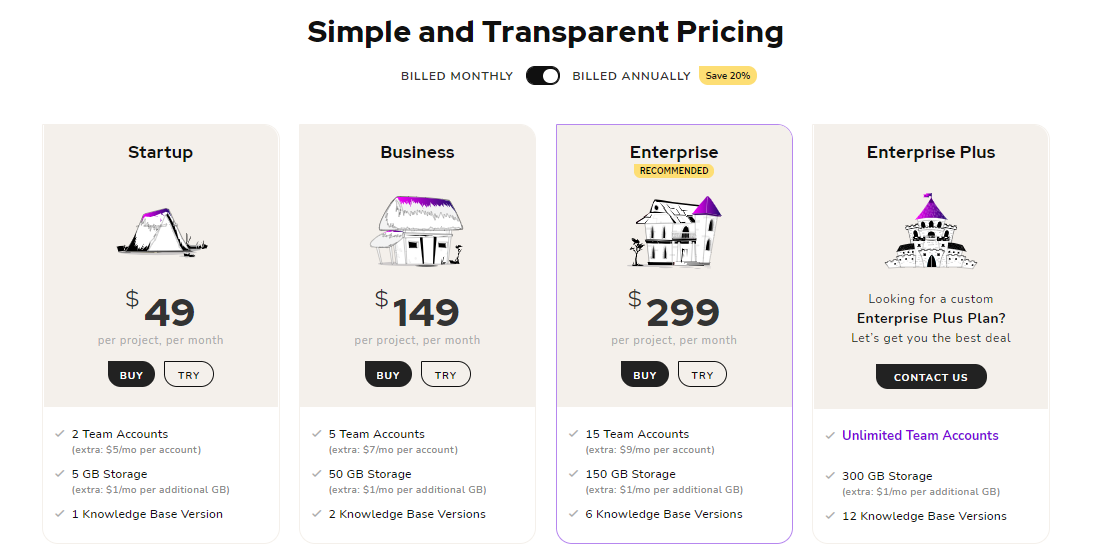Buy the Startup plan
The width and height of the screenshot is (1106, 556).
click(x=131, y=375)
